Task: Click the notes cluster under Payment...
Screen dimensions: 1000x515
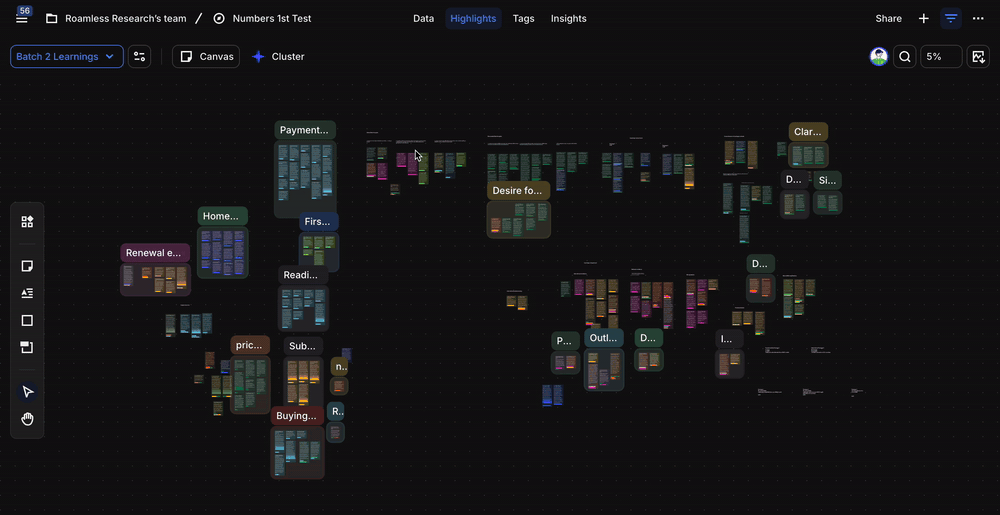Action: tap(305, 179)
